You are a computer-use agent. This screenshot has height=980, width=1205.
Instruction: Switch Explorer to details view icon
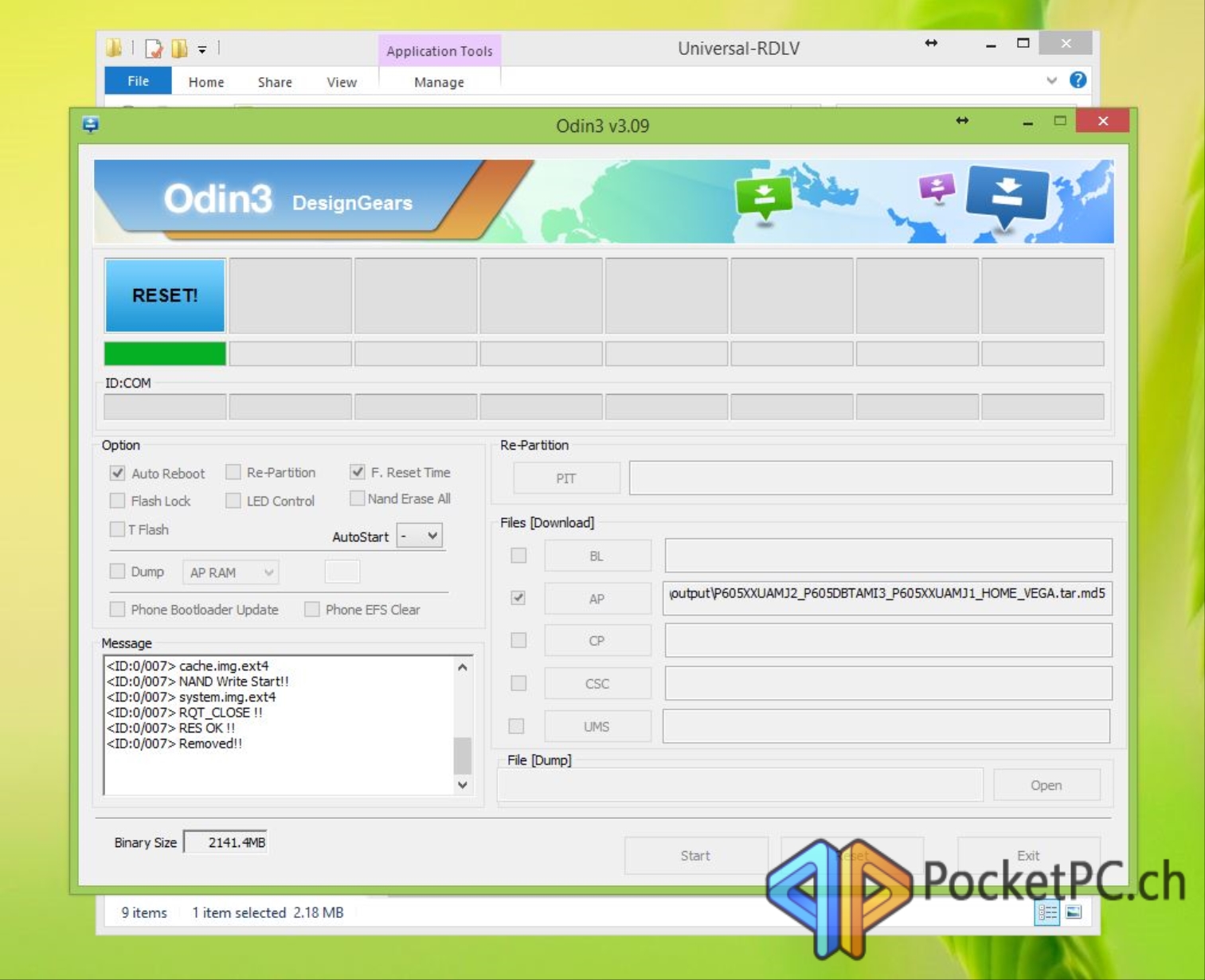coord(1047,912)
